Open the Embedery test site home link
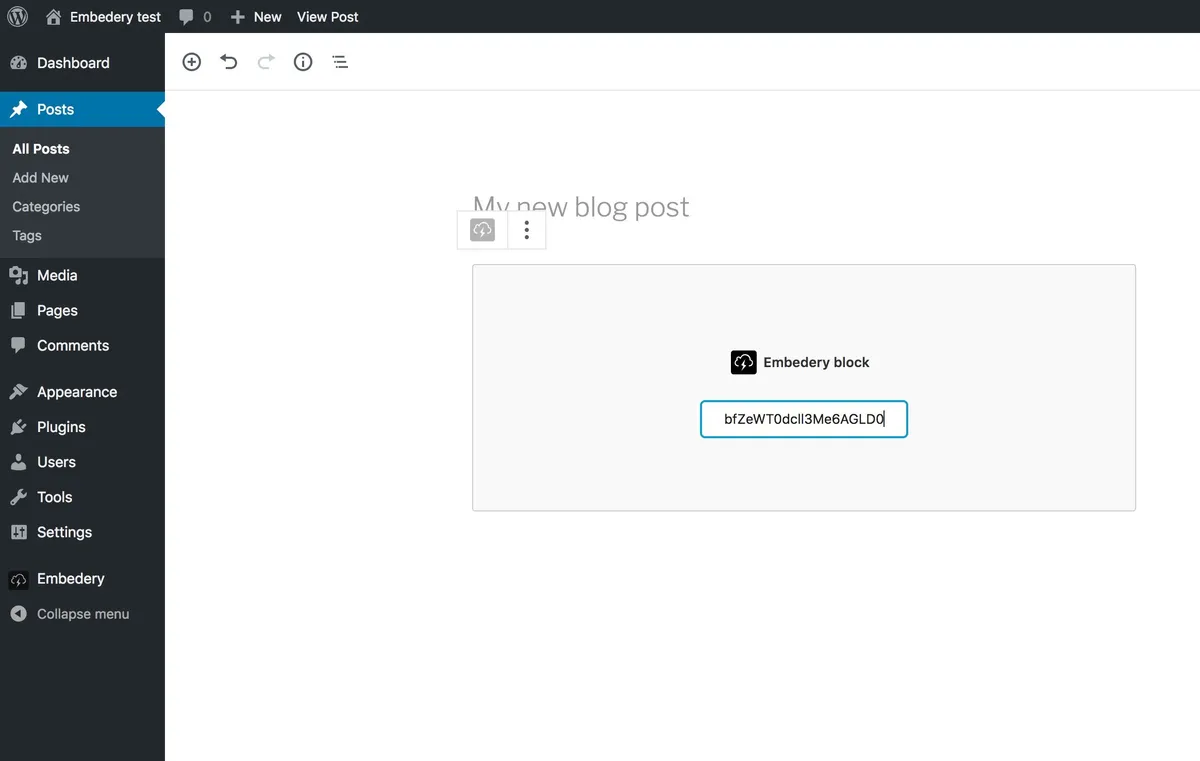This screenshot has width=1200, height=761. (x=103, y=16)
